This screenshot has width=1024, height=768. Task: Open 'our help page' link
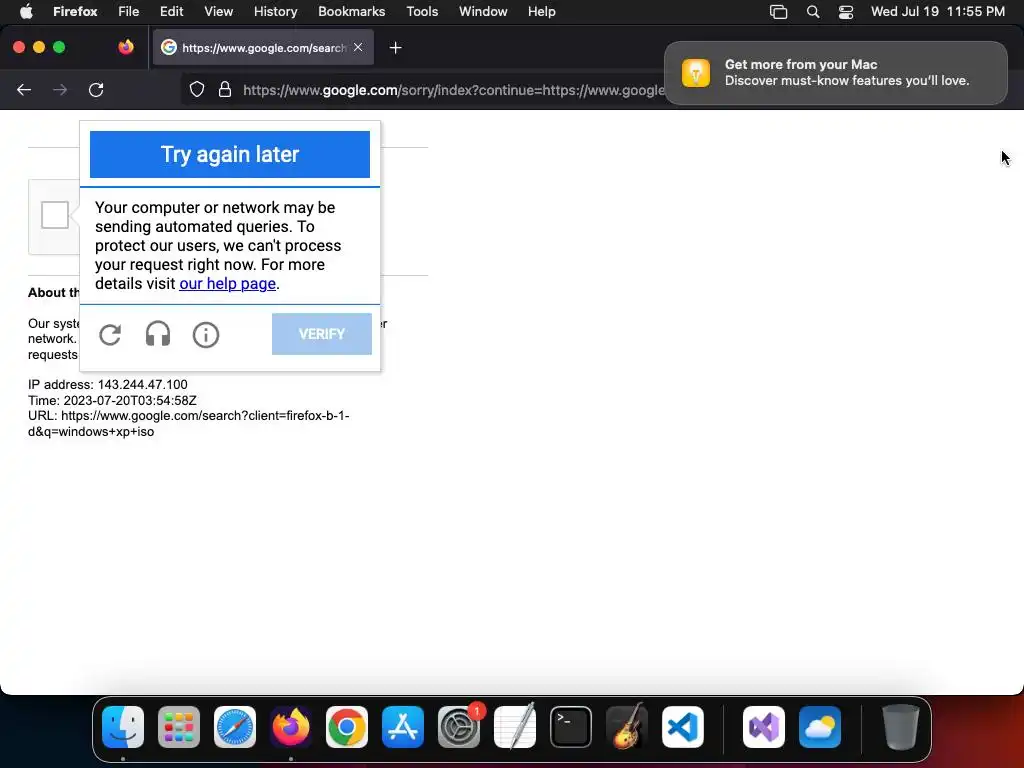pos(227,283)
